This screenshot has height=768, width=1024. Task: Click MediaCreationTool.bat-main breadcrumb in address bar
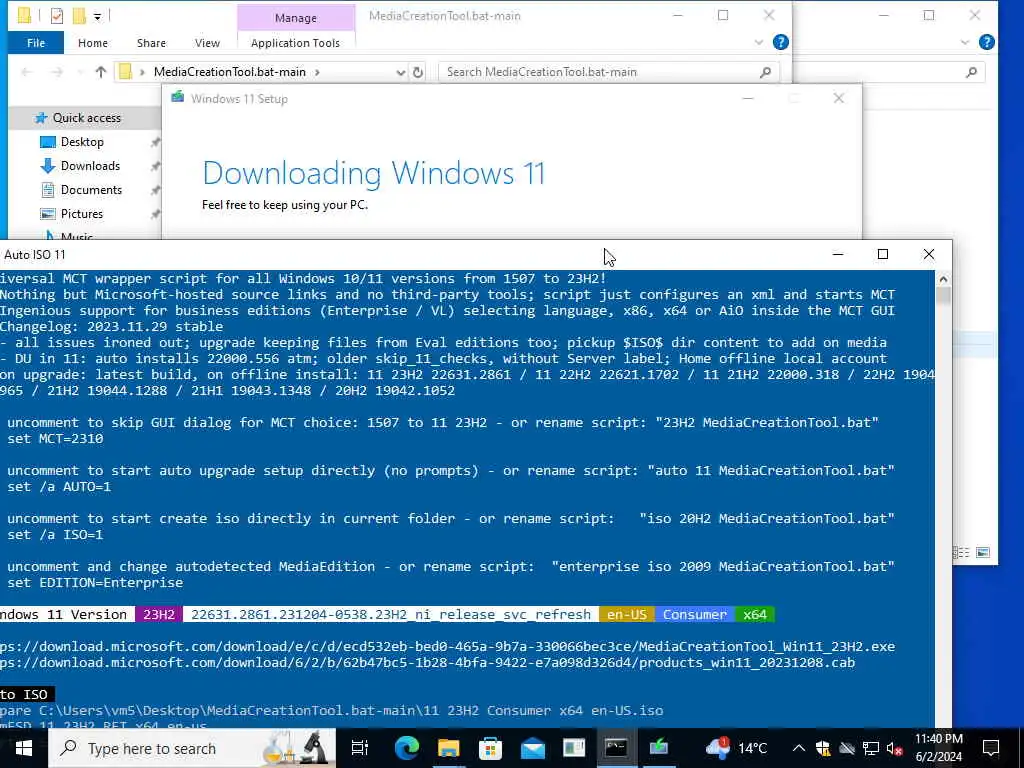pos(230,72)
